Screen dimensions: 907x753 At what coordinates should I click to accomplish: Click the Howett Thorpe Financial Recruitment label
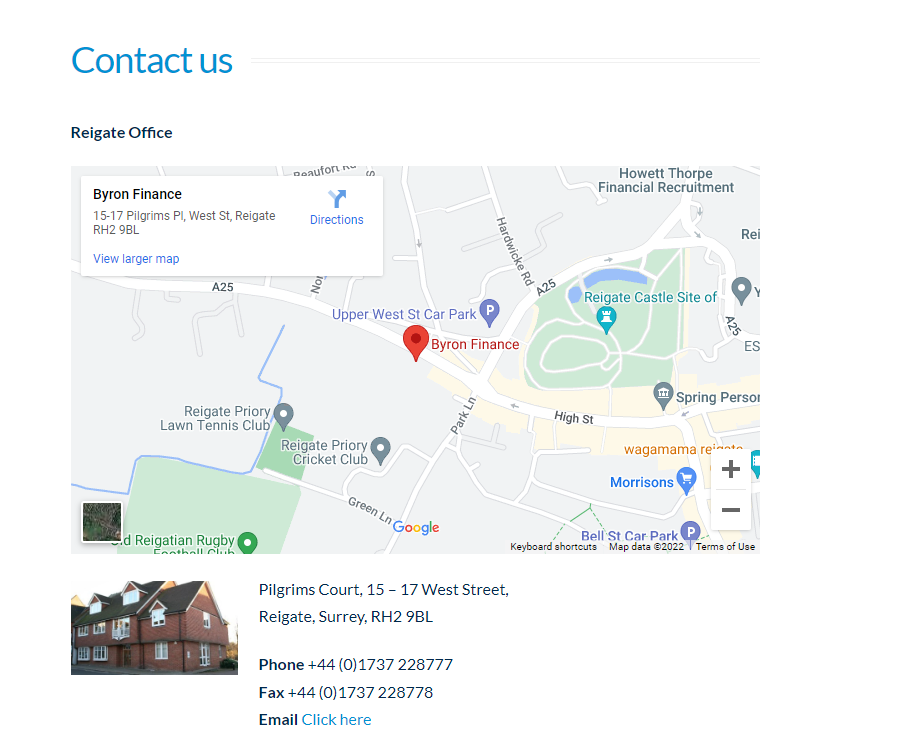(666, 180)
